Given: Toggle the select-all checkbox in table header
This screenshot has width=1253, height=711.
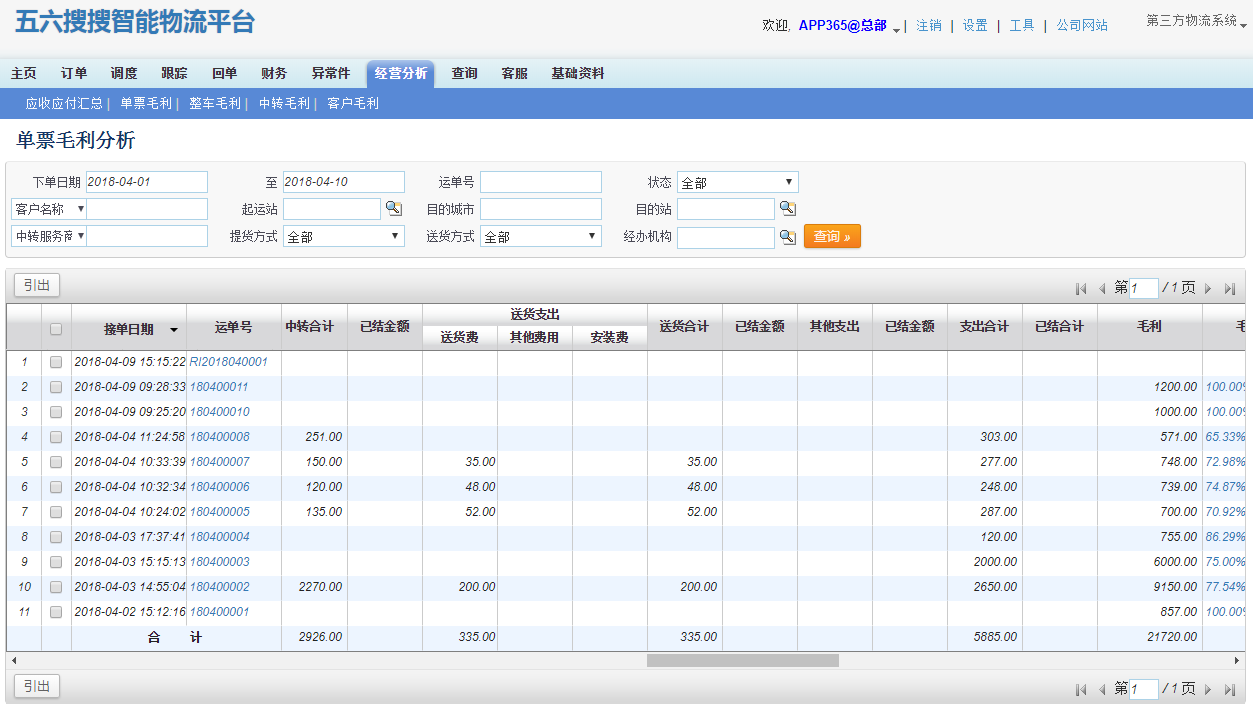Looking at the screenshot, I should 56,329.
